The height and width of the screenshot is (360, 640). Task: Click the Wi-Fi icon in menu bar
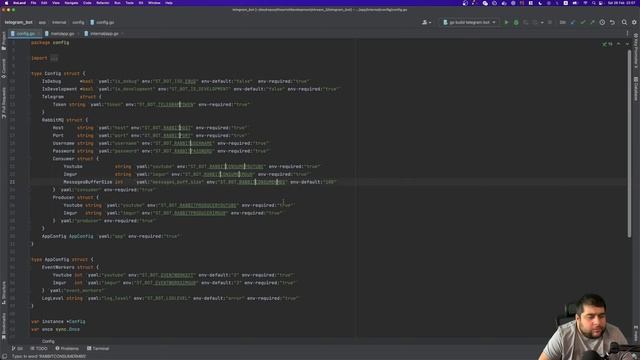[x=584, y=3]
